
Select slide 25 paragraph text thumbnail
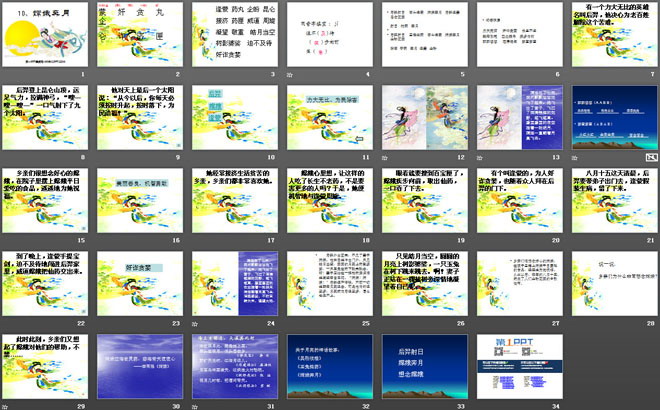(x=330, y=283)
